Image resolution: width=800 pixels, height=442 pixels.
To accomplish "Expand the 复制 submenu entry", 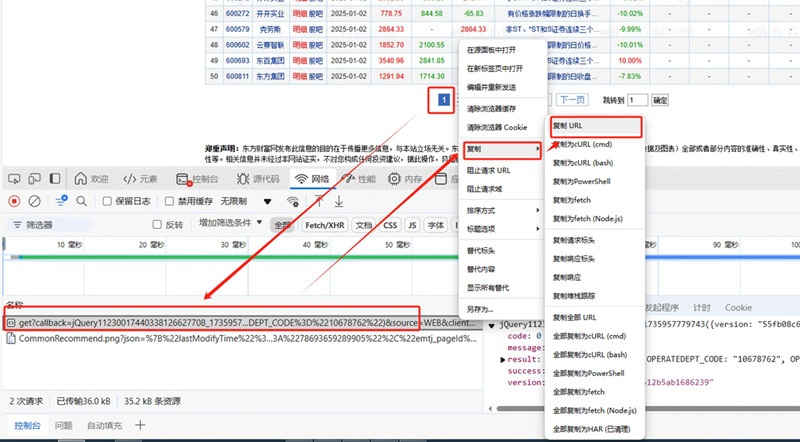I will 502,149.
